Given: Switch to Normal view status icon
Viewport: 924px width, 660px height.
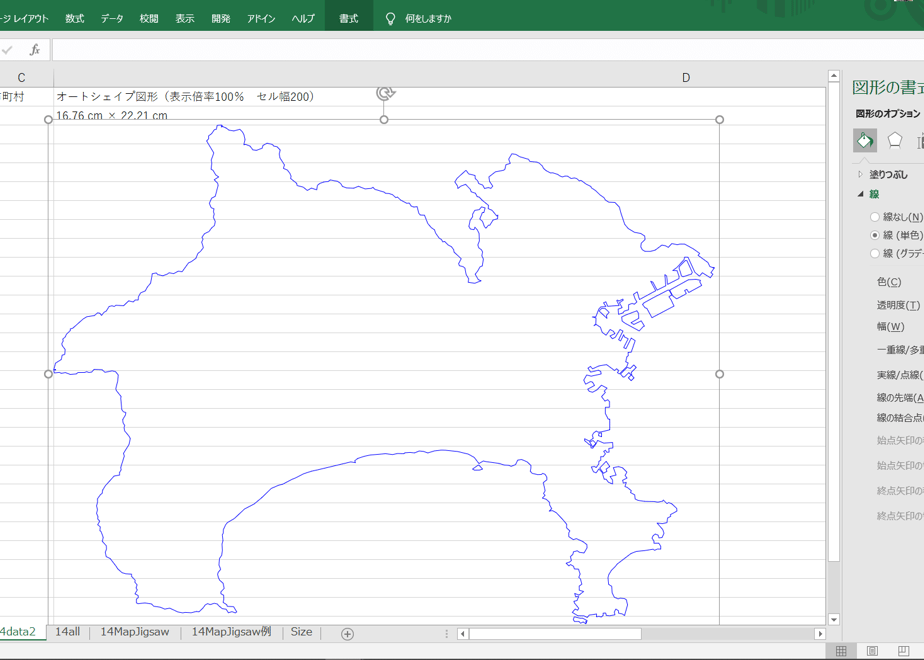Looking at the screenshot, I should coord(841,651).
